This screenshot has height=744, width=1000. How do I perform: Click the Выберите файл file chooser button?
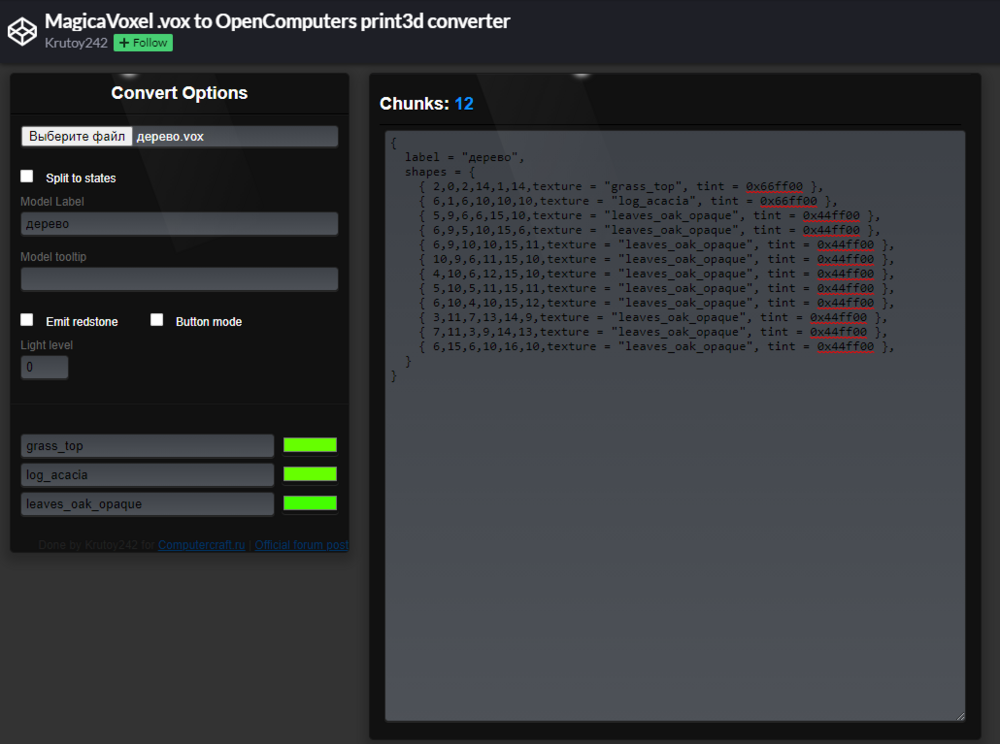[x=77, y=136]
